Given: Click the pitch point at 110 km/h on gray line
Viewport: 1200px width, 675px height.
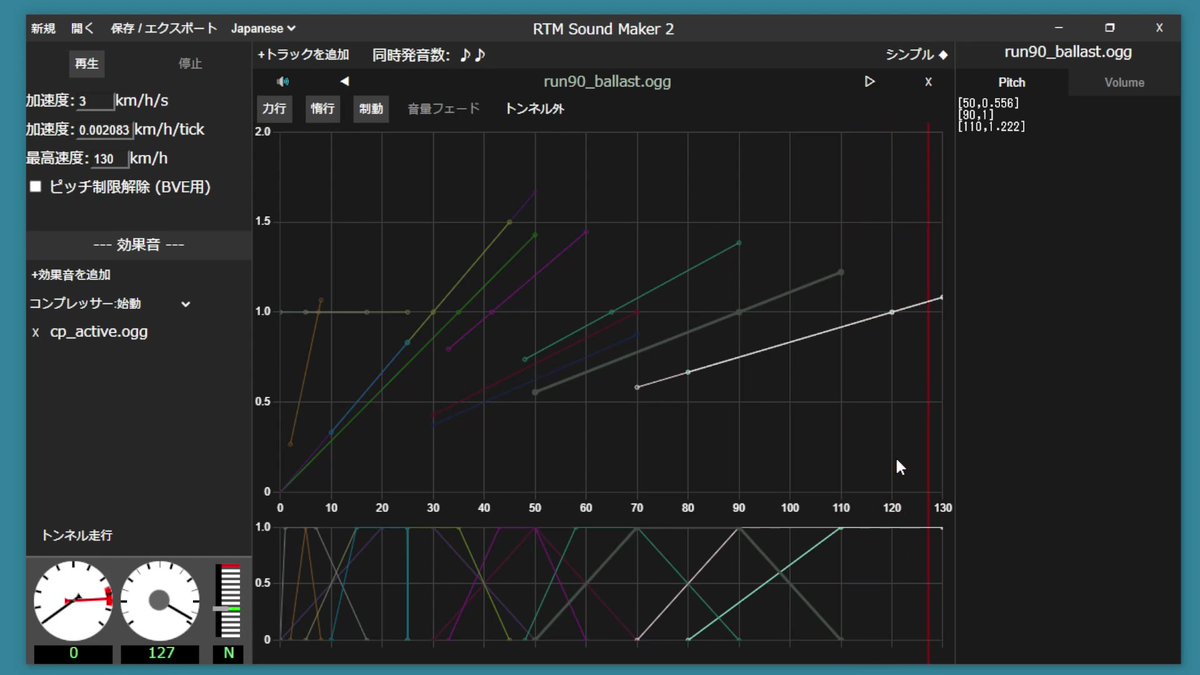Looking at the screenshot, I should 841,272.
